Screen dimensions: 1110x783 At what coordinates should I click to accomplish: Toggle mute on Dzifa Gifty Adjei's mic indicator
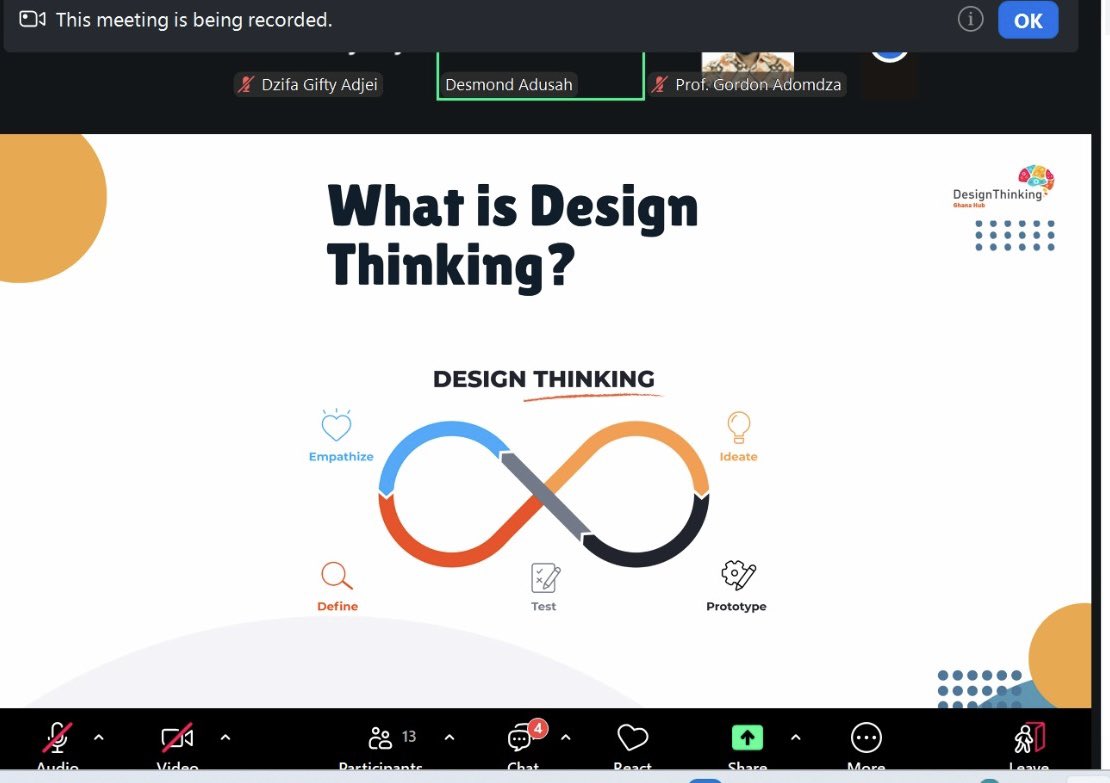pyautogui.click(x=245, y=84)
